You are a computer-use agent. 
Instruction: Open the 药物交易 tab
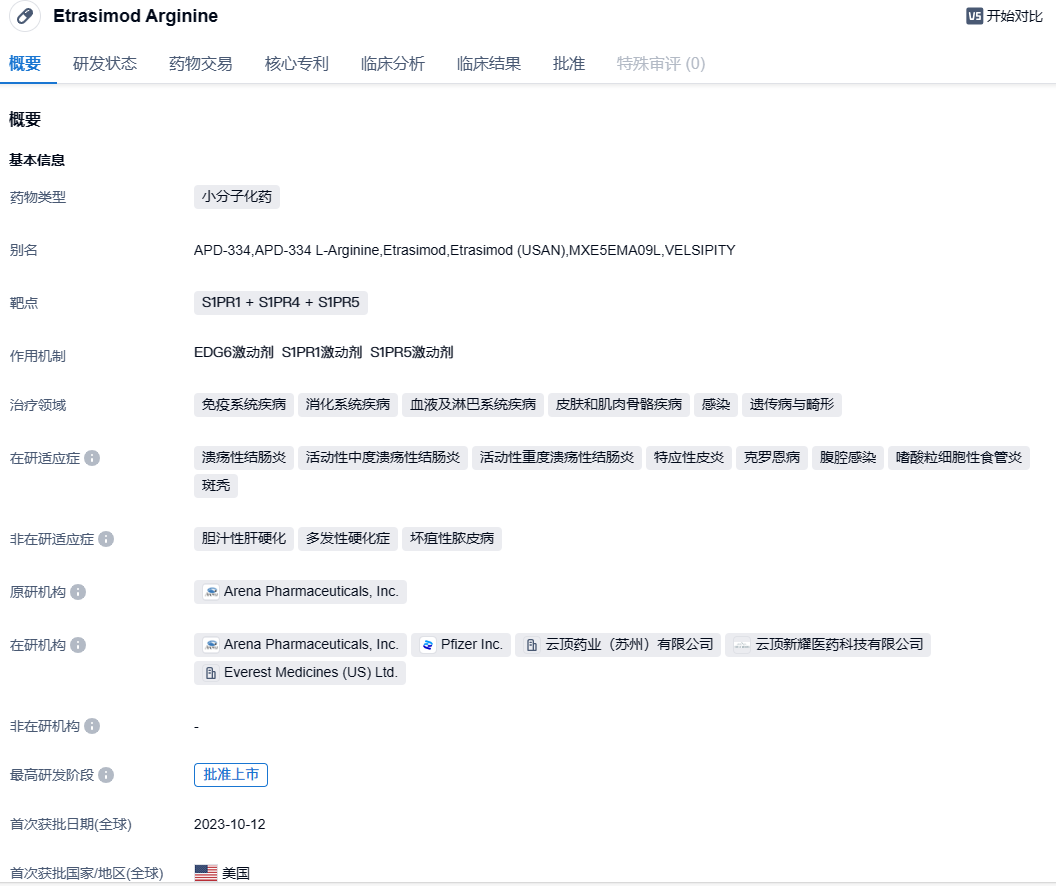201,64
